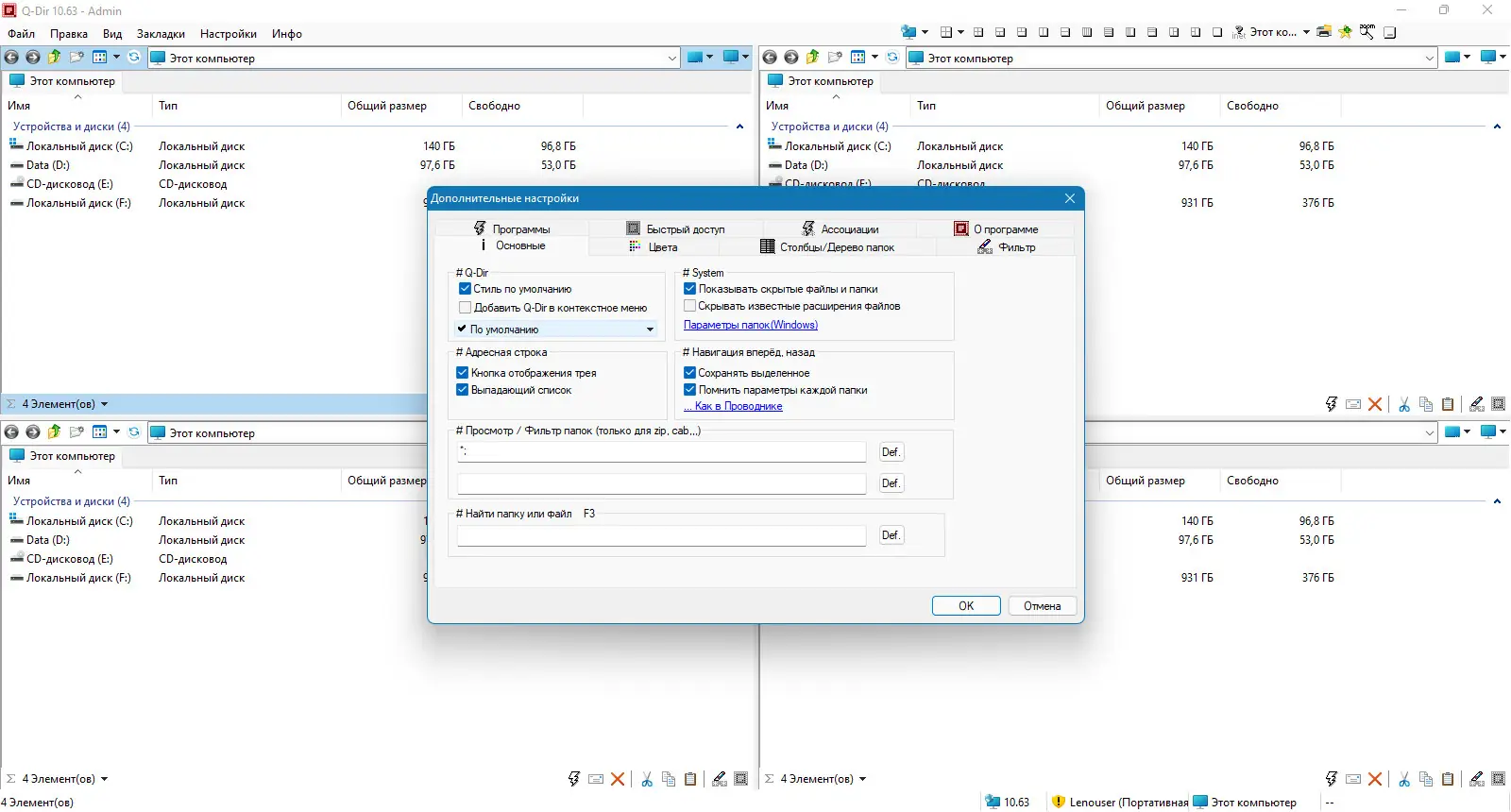Switch to the single-pane layout icon
This screenshot has width=1511, height=812.
tap(1217, 32)
